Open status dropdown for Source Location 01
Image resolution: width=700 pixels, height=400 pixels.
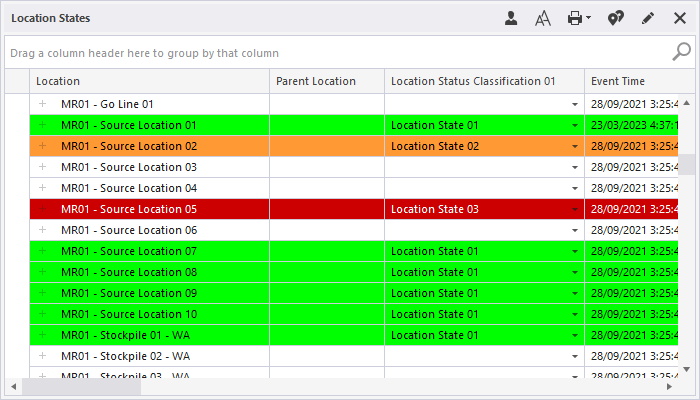(x=575, y=126)
